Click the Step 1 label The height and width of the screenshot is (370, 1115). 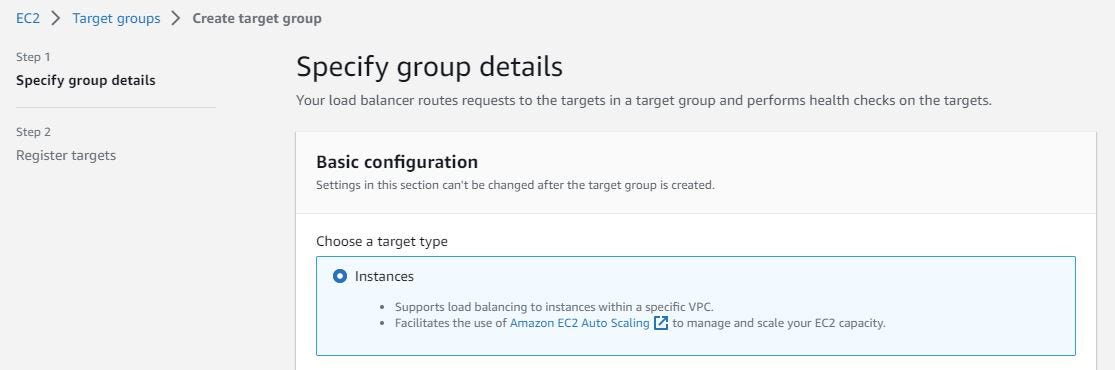point(33,57)
